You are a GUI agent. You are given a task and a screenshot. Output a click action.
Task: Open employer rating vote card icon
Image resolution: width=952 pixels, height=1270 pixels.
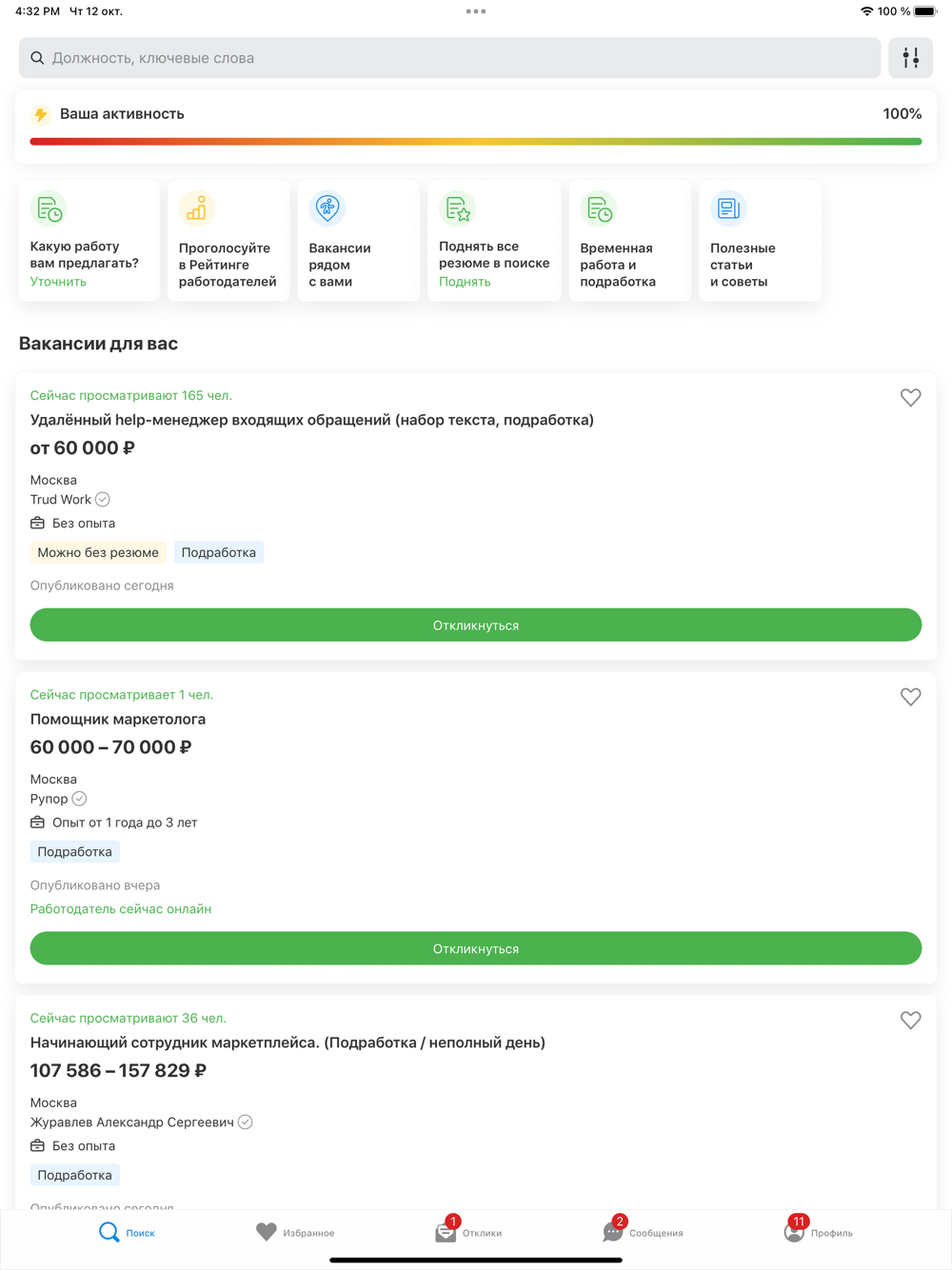click(196, 208)
